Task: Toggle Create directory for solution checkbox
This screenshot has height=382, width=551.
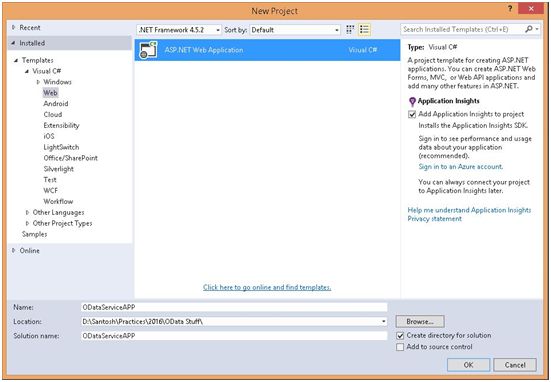Action: pos(400,336)
